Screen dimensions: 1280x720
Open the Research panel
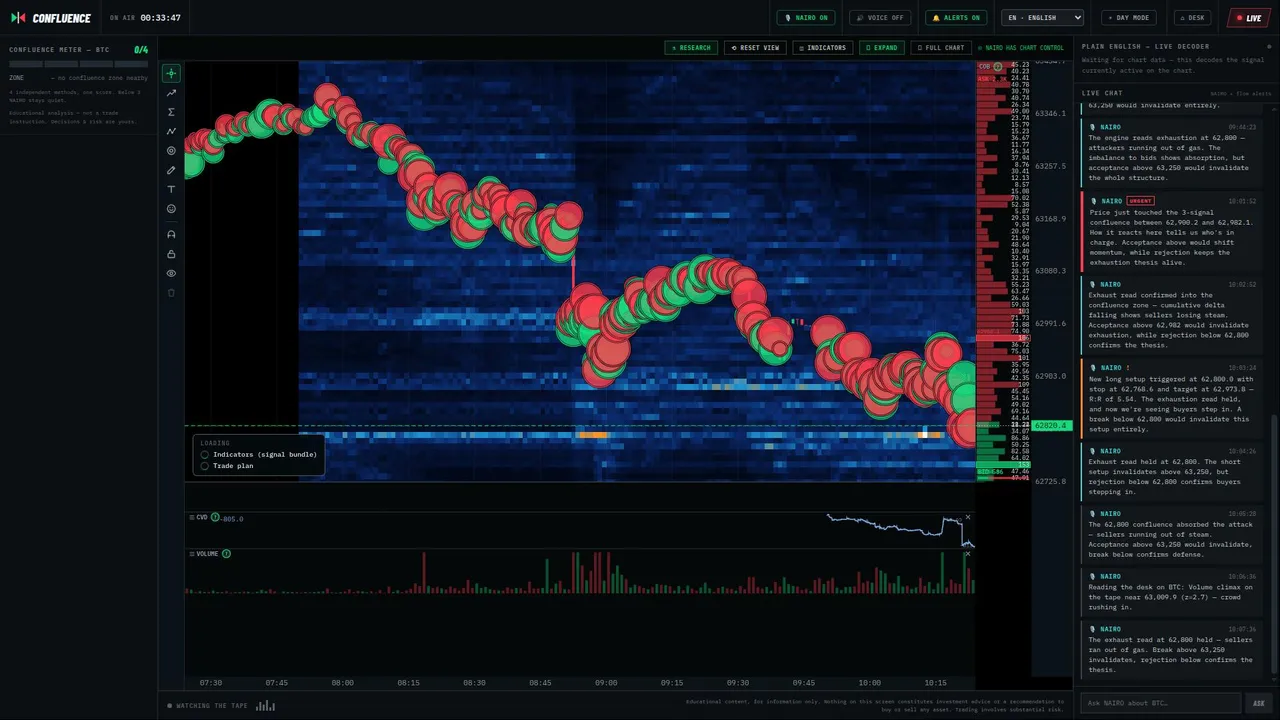pos(691,47)
